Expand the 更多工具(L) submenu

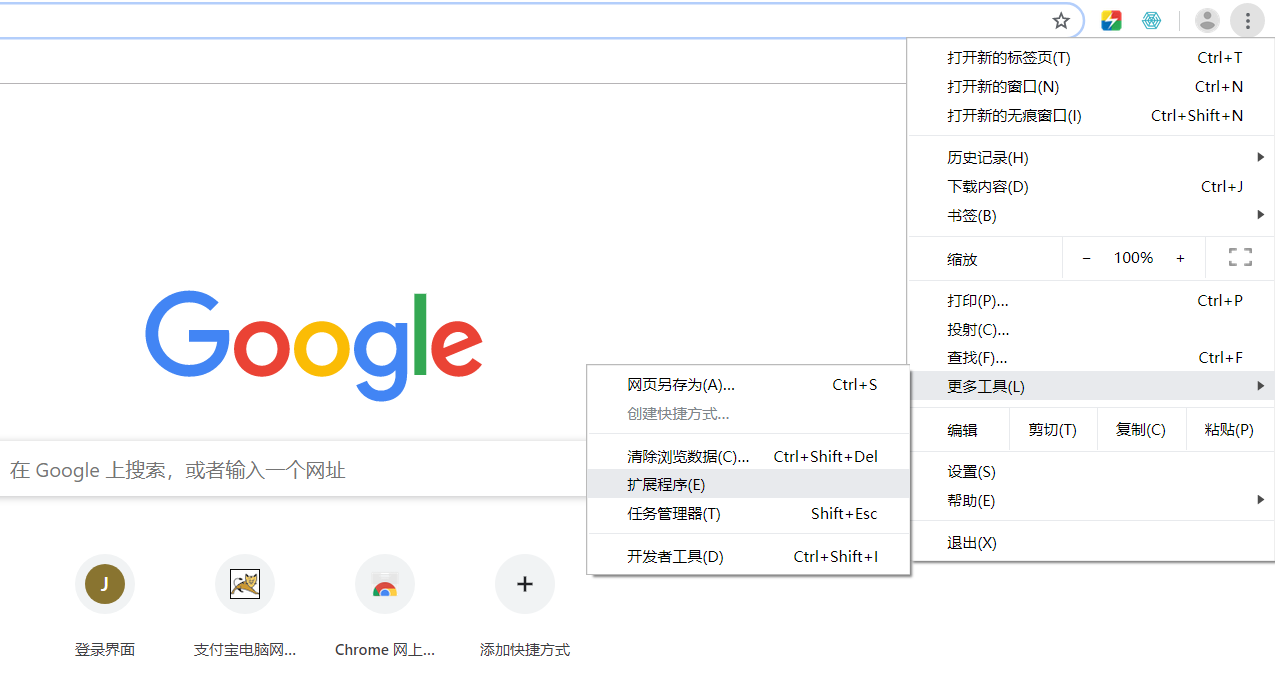[1091, 386]
